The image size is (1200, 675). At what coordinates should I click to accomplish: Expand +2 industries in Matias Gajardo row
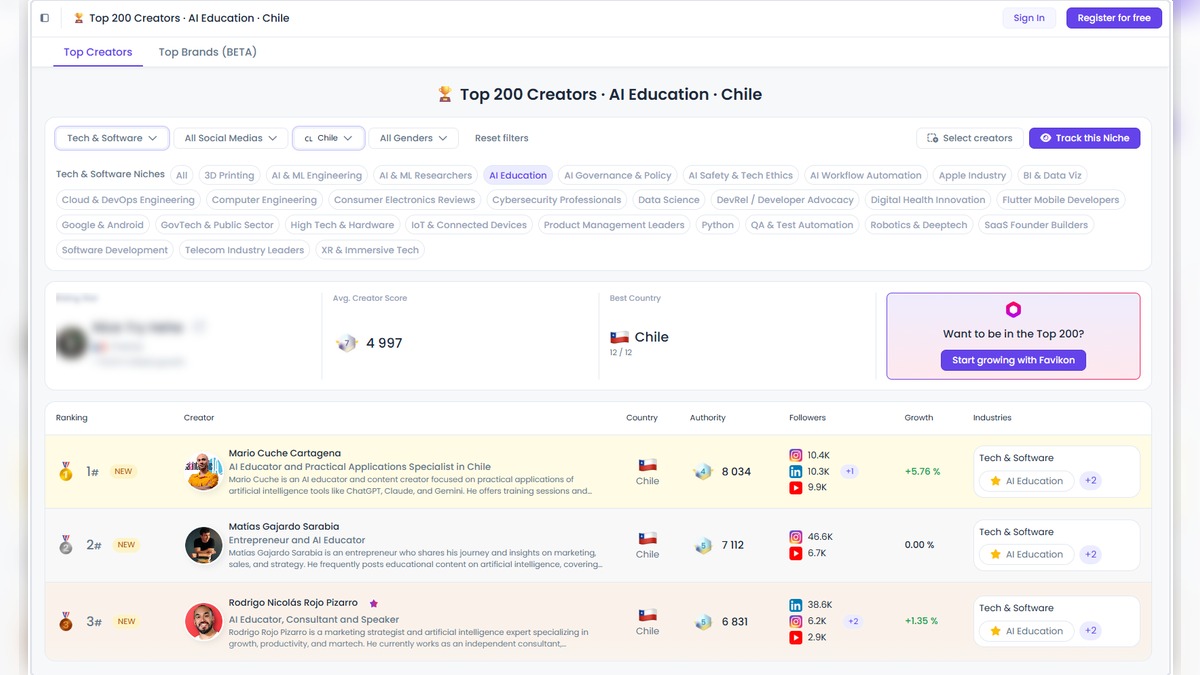[x=1091, y=554]
